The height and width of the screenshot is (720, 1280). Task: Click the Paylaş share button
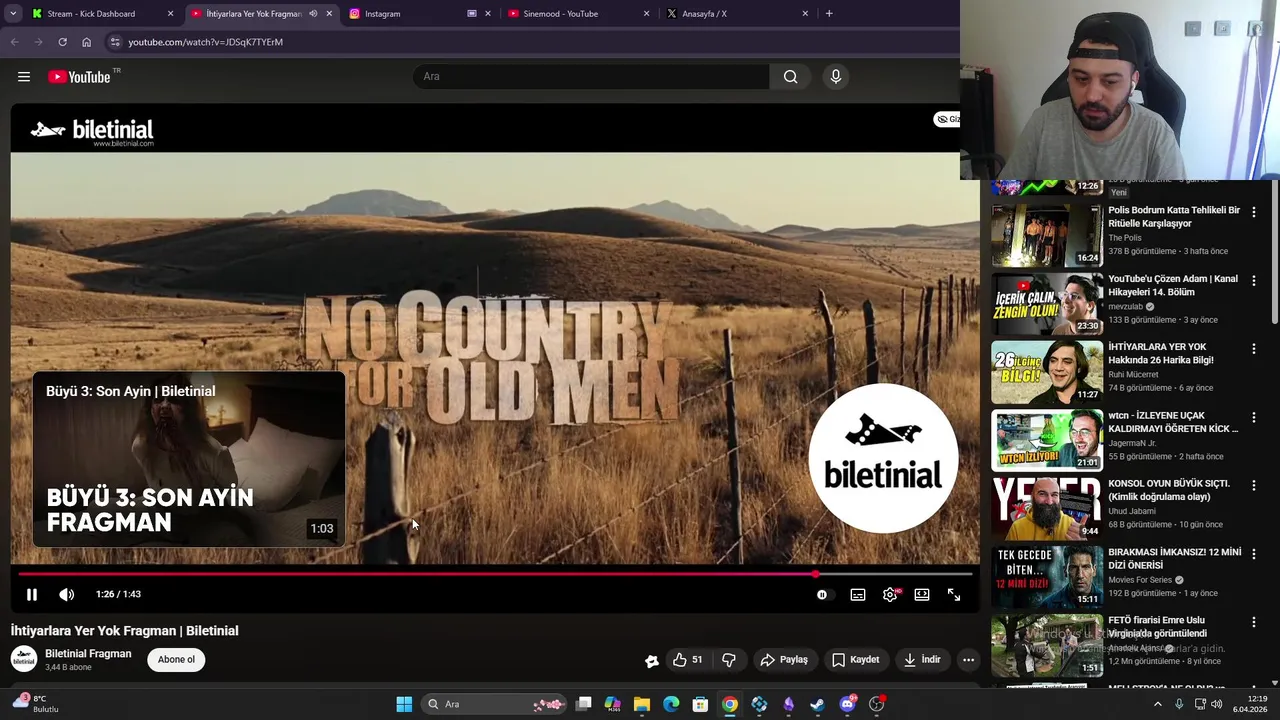click(784, 660)
